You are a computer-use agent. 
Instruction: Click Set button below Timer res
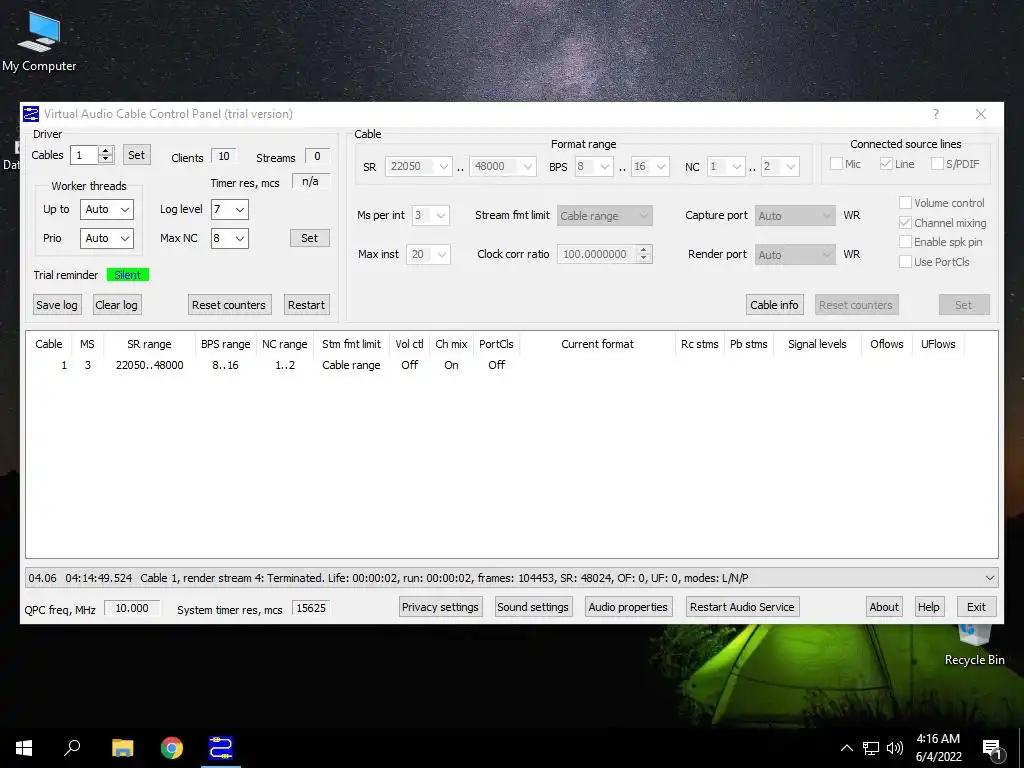[x=310, y=238]
